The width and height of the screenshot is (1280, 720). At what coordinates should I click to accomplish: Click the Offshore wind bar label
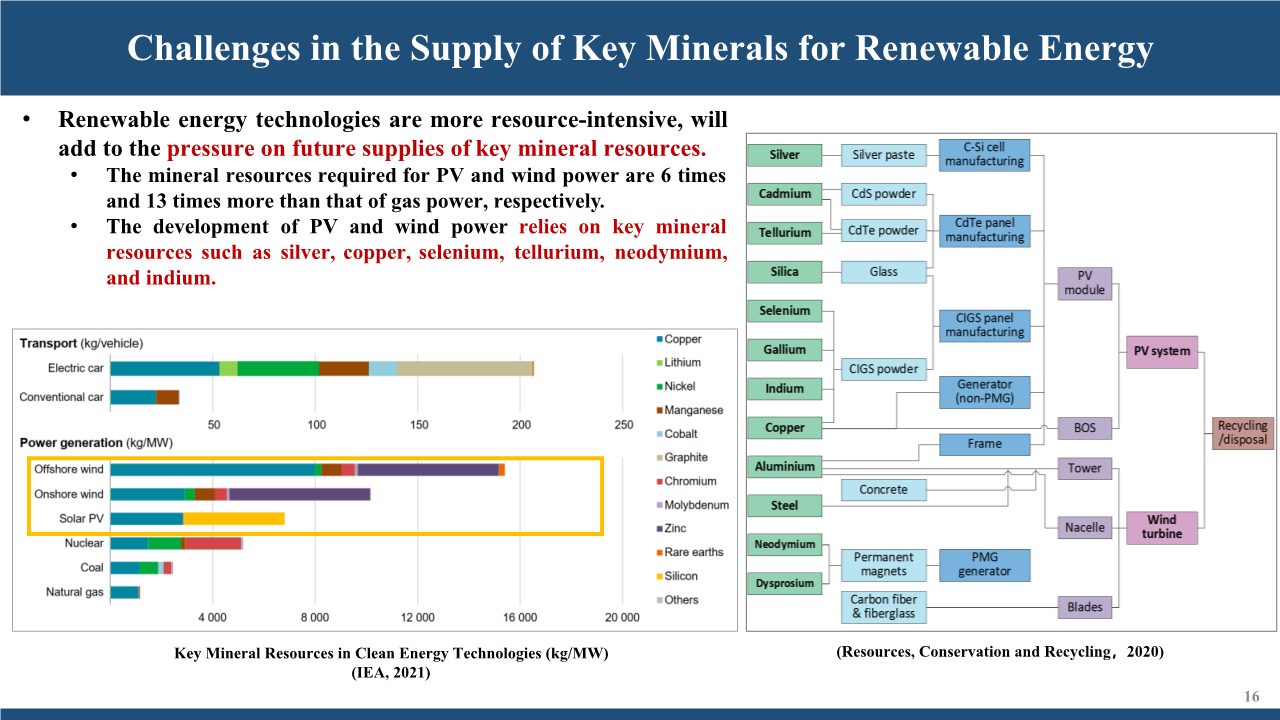tap(68, 469)
